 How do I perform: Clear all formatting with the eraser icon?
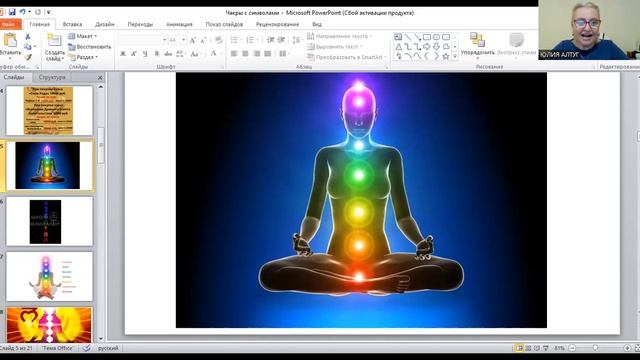(x=219, y=40)
